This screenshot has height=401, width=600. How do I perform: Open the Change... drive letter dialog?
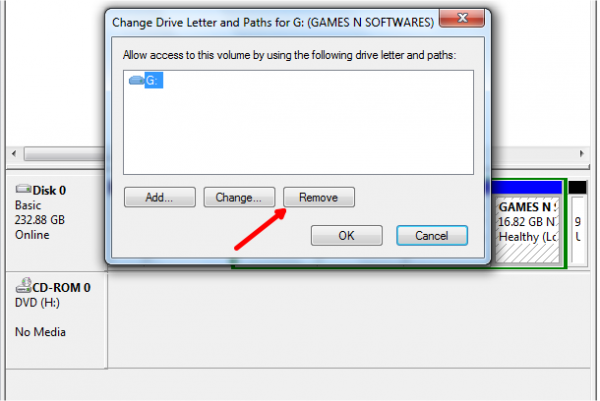pos(239,197)
